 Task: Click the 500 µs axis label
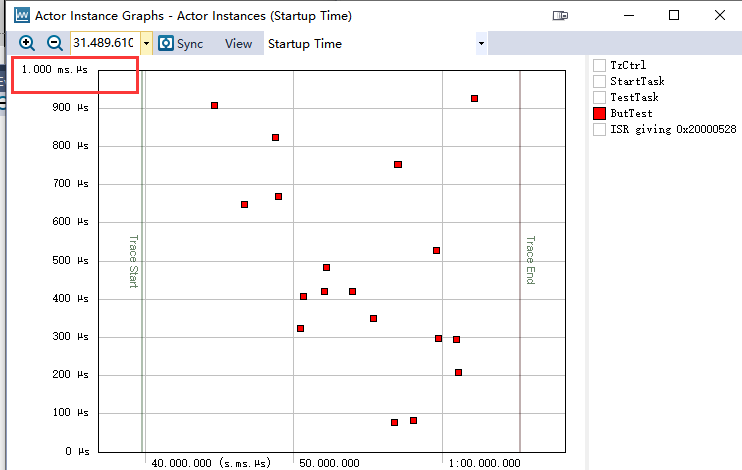71,260
